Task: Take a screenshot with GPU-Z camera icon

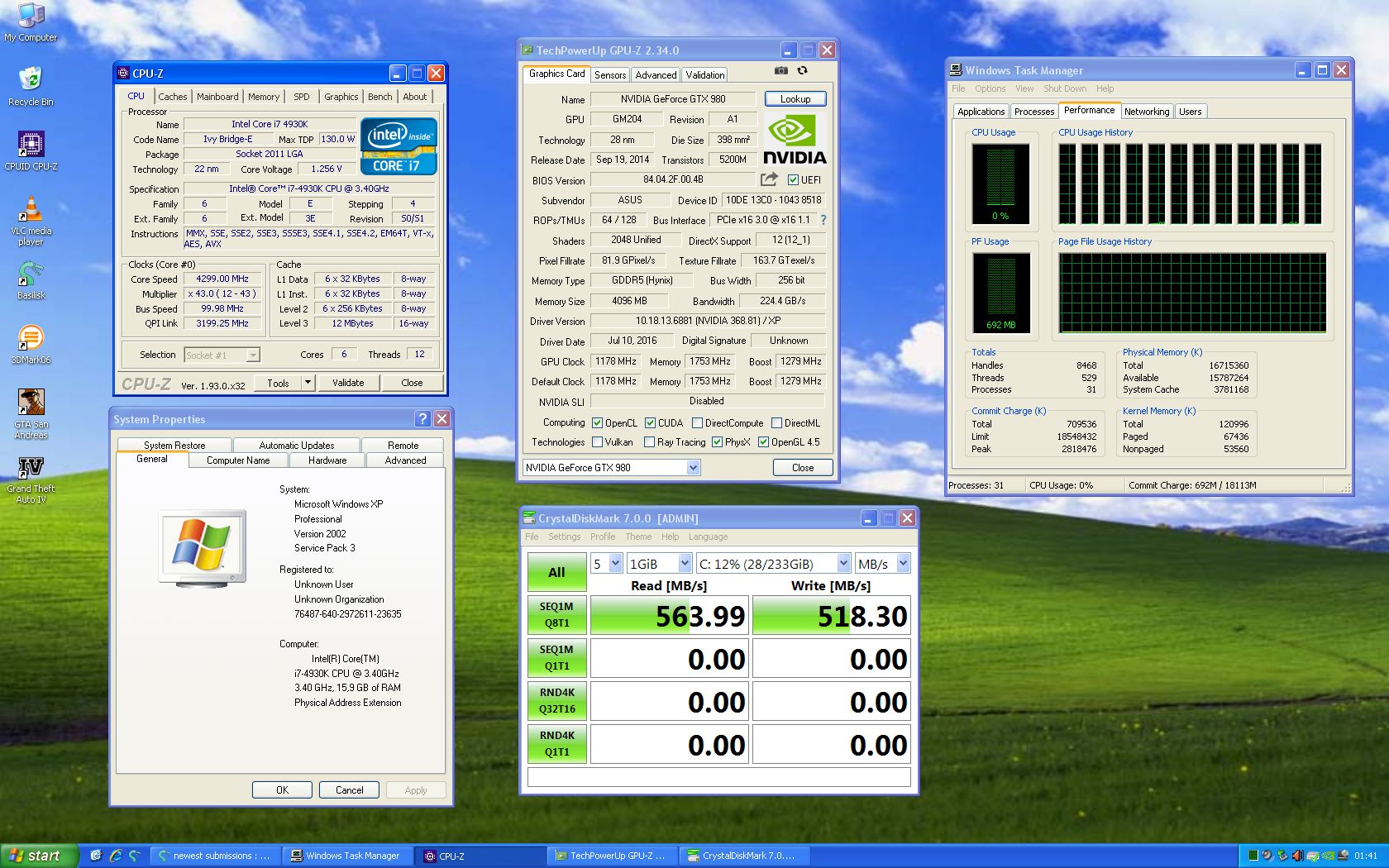Action: click(780, 71)
